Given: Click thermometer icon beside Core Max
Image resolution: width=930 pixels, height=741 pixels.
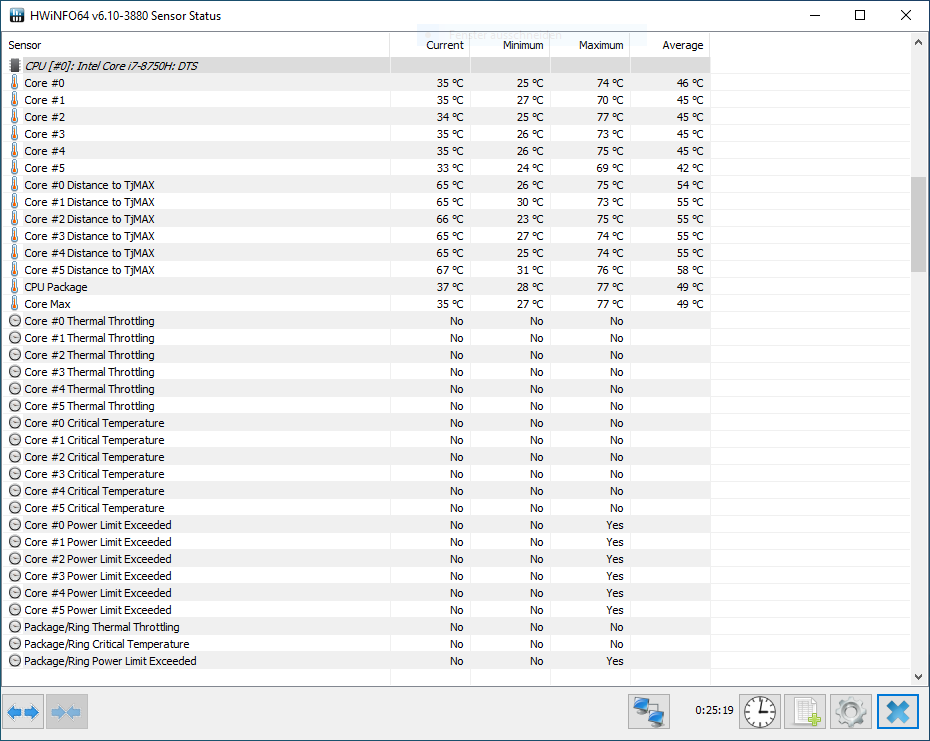Looking at the screenshot, I should [x=15, y=304].
